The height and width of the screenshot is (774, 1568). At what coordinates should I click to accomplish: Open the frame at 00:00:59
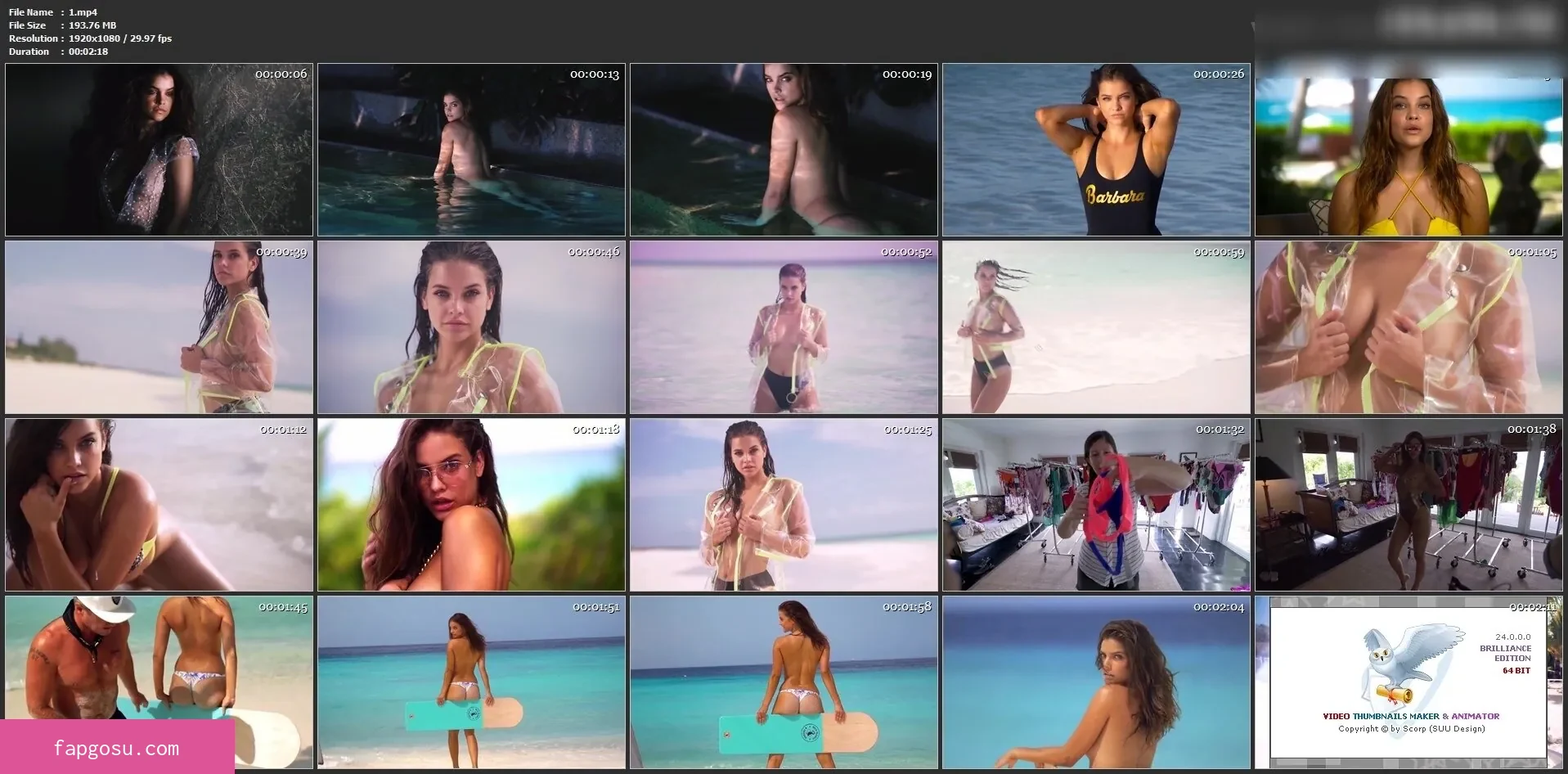point(1096,327)
